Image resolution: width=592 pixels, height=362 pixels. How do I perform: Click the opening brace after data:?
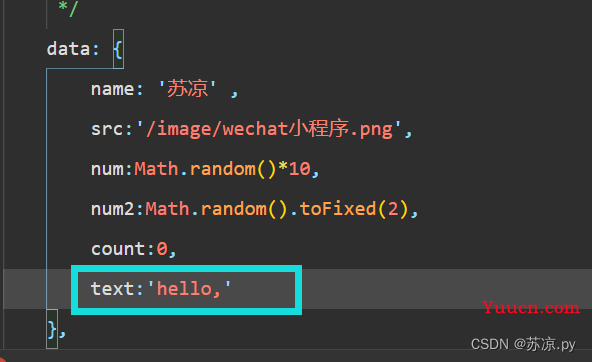point(118,49)
